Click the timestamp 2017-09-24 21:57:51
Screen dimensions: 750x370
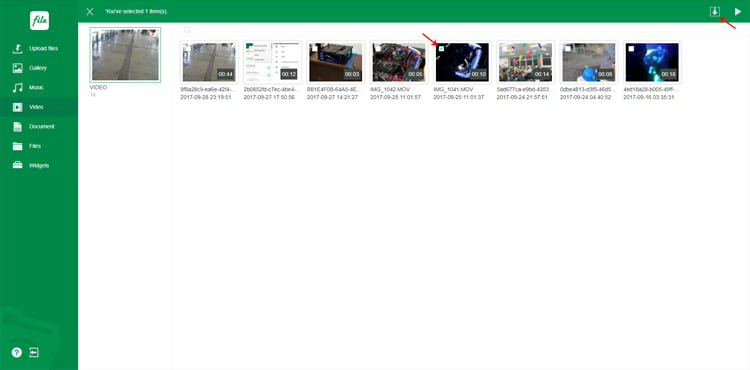pyautogui.click(x=522, y=97)
